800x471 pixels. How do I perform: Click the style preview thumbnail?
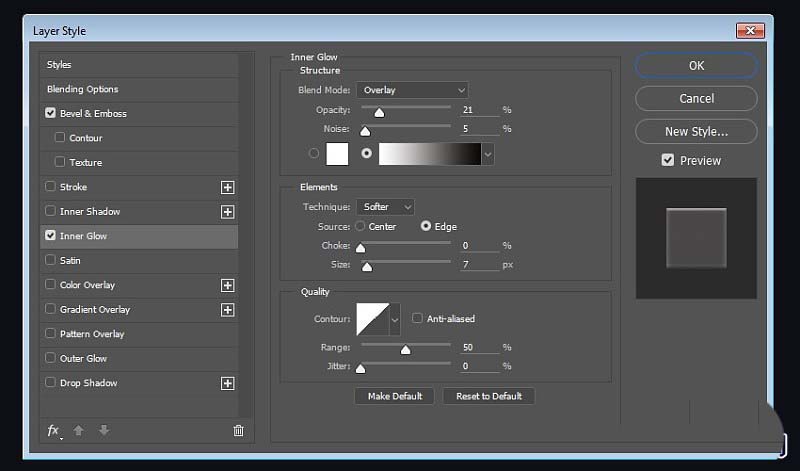tap(696, 238)
